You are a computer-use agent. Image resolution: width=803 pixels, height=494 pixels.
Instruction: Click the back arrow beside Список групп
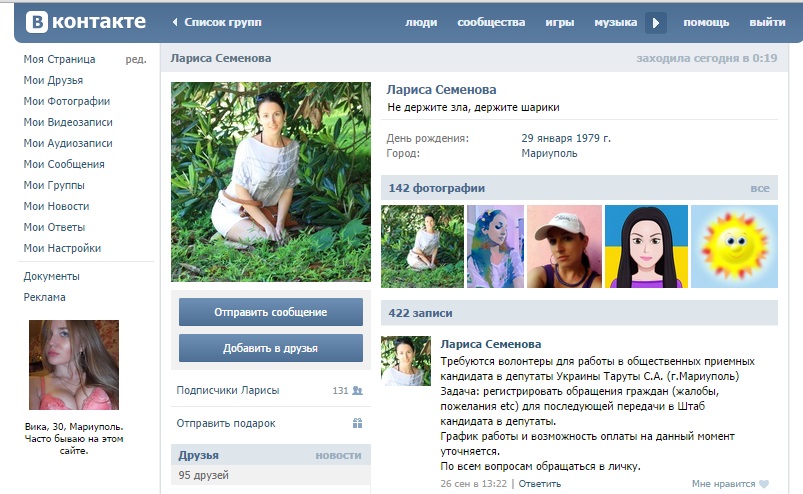[x=175, y=22]
